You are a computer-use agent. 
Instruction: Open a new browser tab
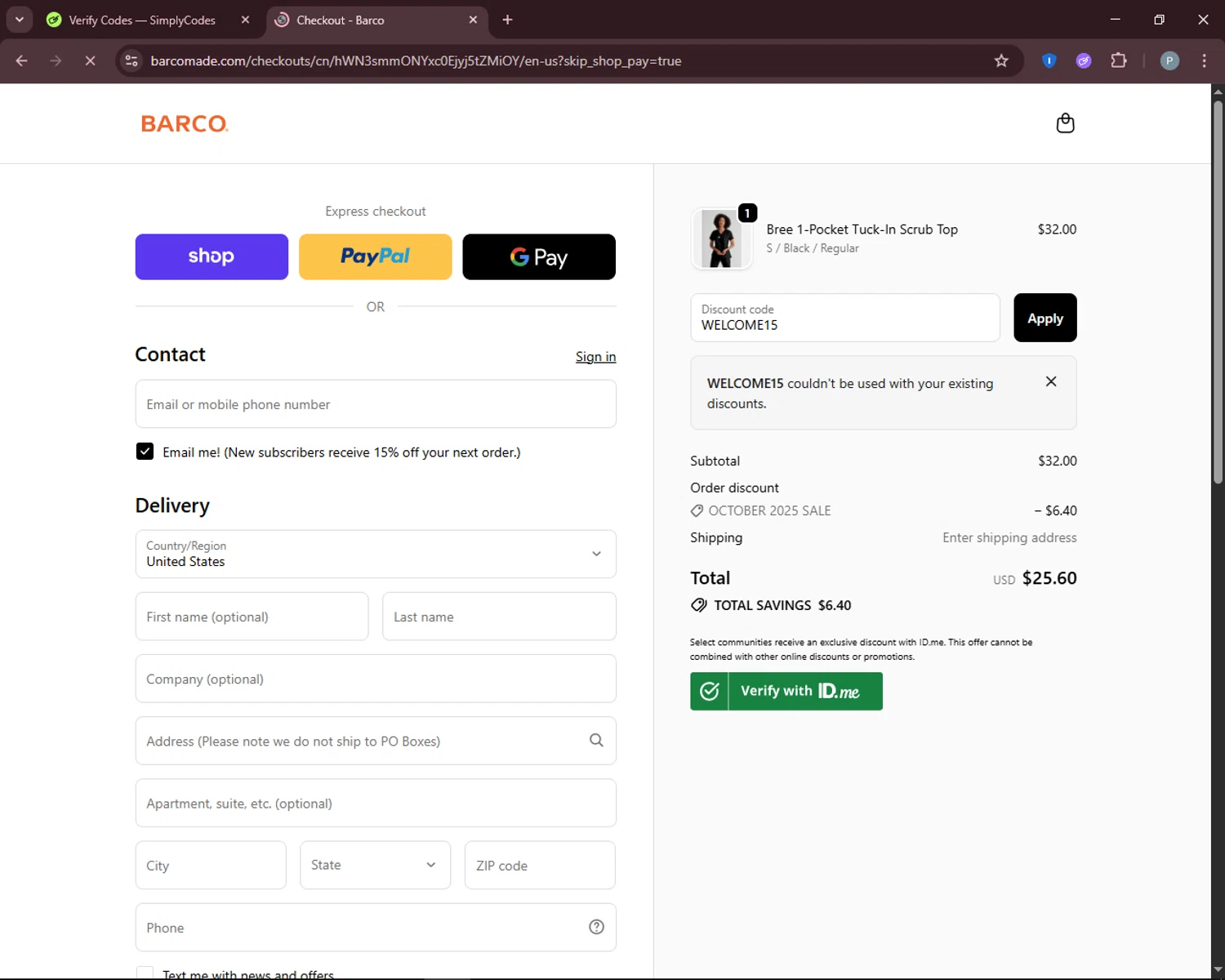(507, 20)
